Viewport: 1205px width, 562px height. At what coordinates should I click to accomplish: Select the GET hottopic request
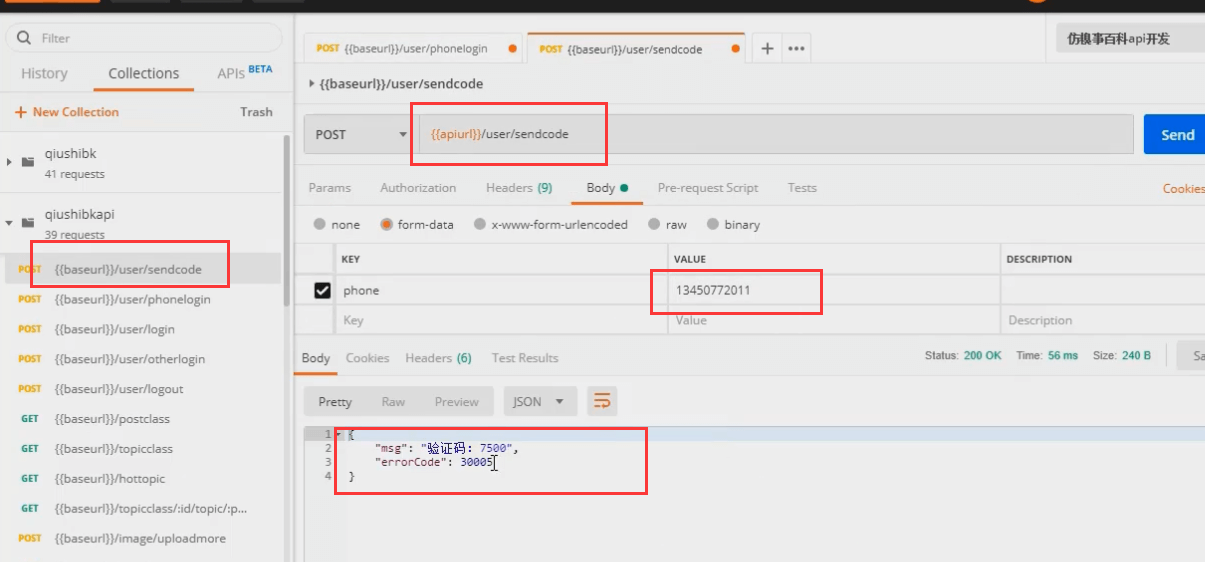[140, 479]
